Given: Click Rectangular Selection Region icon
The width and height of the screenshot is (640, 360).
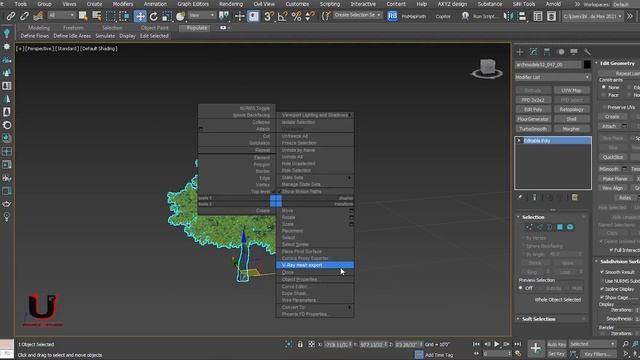Looking at the screenshot, I should coord(111,16).
